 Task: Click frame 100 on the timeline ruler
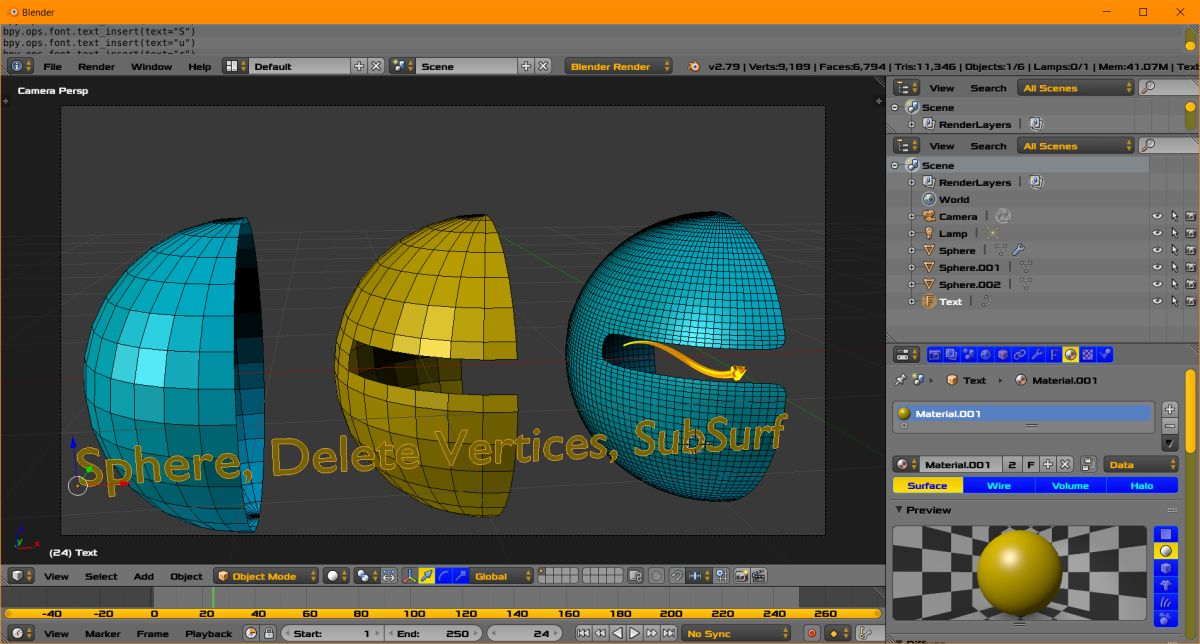[x=412, y=613]
